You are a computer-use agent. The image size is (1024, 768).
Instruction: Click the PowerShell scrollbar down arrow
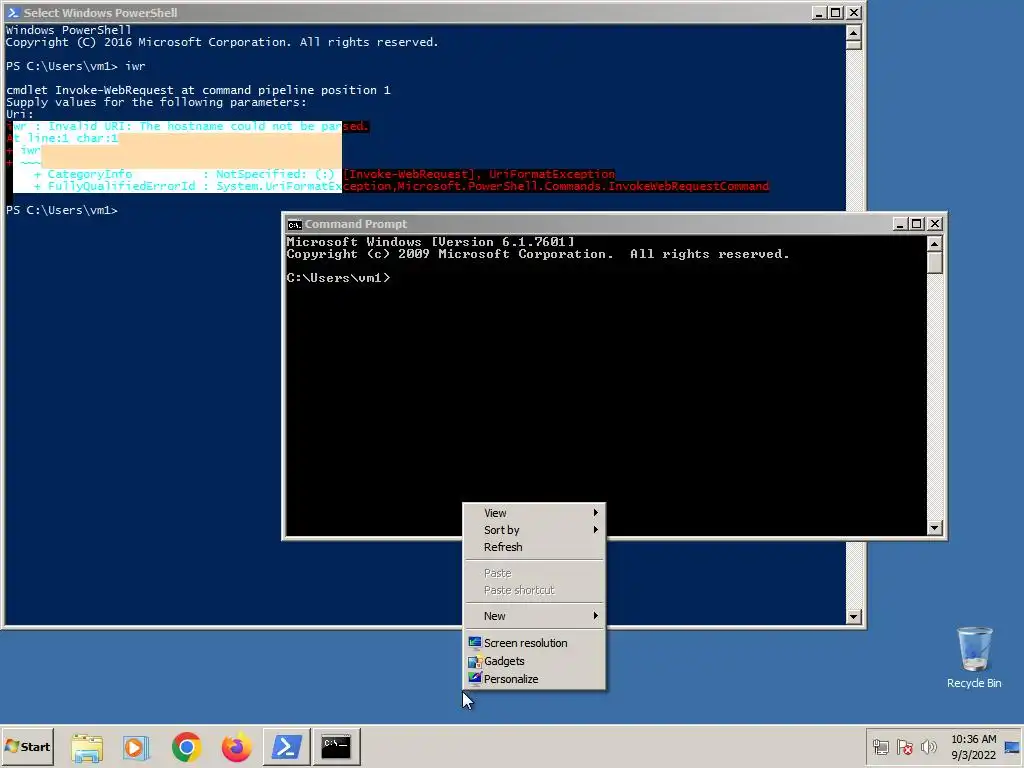pos(853,616)
